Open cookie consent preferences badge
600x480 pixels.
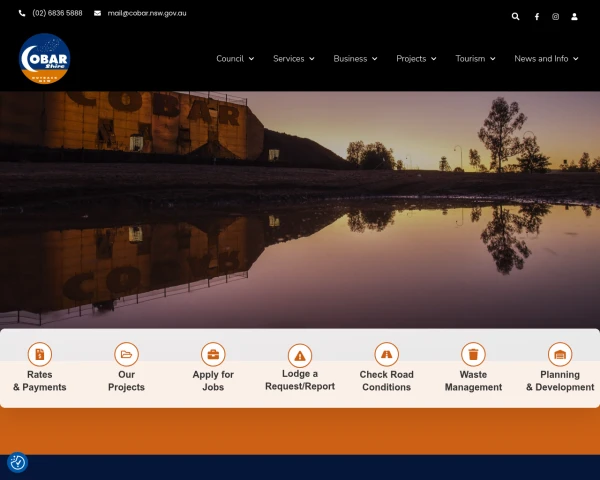(17, 462)
